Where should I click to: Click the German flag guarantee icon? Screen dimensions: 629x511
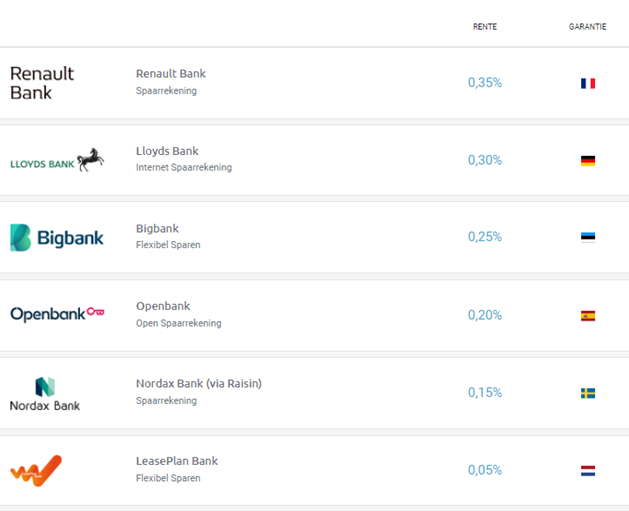588,160
